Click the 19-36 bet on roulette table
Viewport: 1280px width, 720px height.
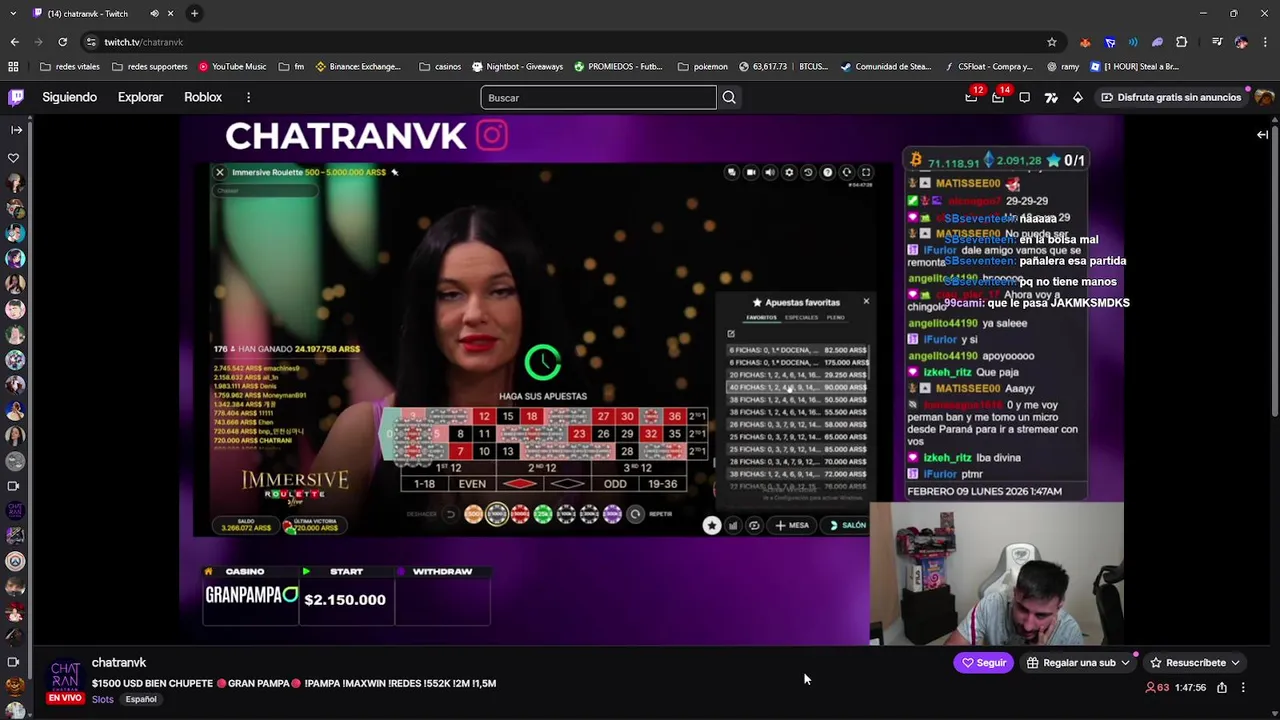coord(662,484)
